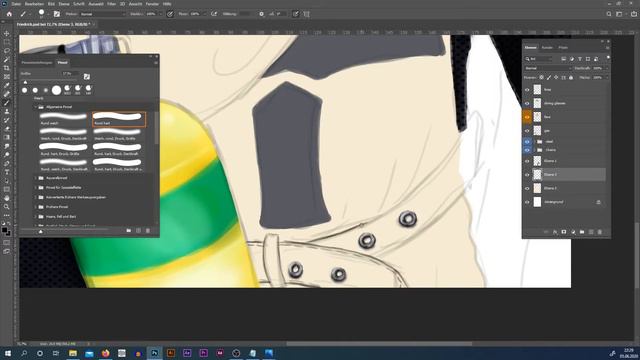Hide the topmost layer in layers panel
Viewport: 640px width, 360px height.
coord(527,90)
